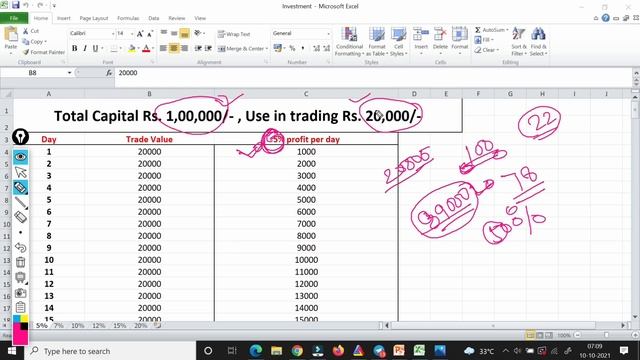The image size is (640, 360).
Task: Click Sort & Filter button
Action: point(519,41)
